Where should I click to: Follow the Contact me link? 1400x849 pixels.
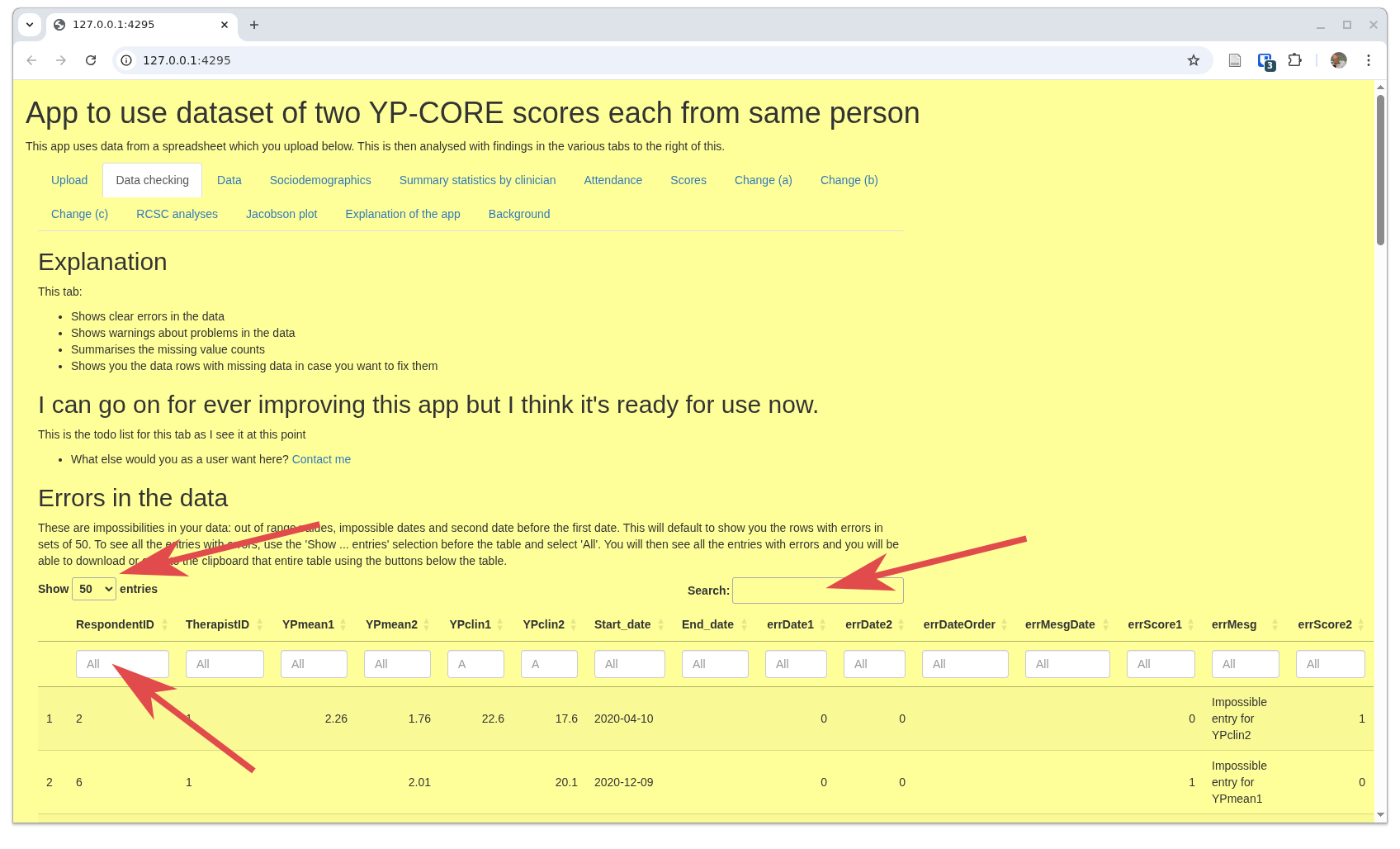point(321,459)
